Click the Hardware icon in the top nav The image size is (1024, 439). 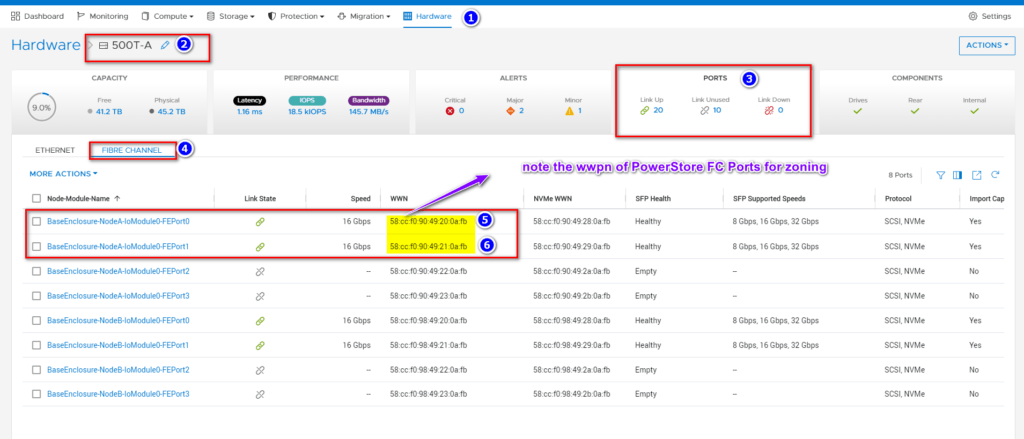pos(408,16)
